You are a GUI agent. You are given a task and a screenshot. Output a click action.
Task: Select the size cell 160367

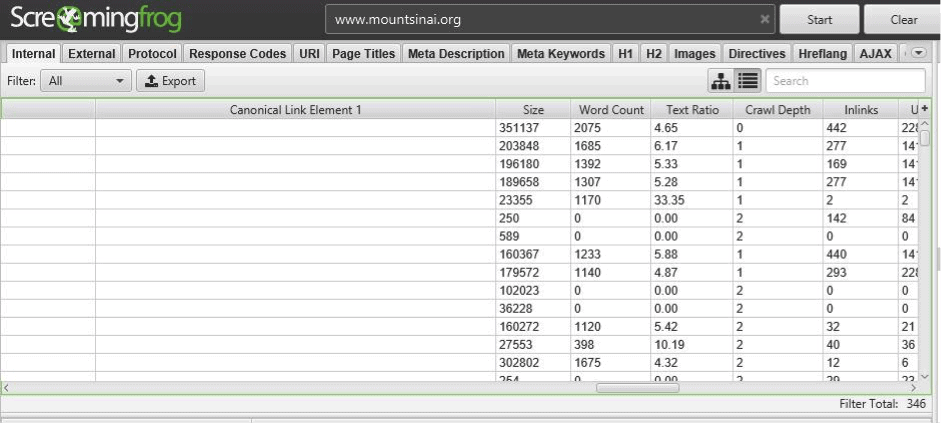[x=533, y=254]
